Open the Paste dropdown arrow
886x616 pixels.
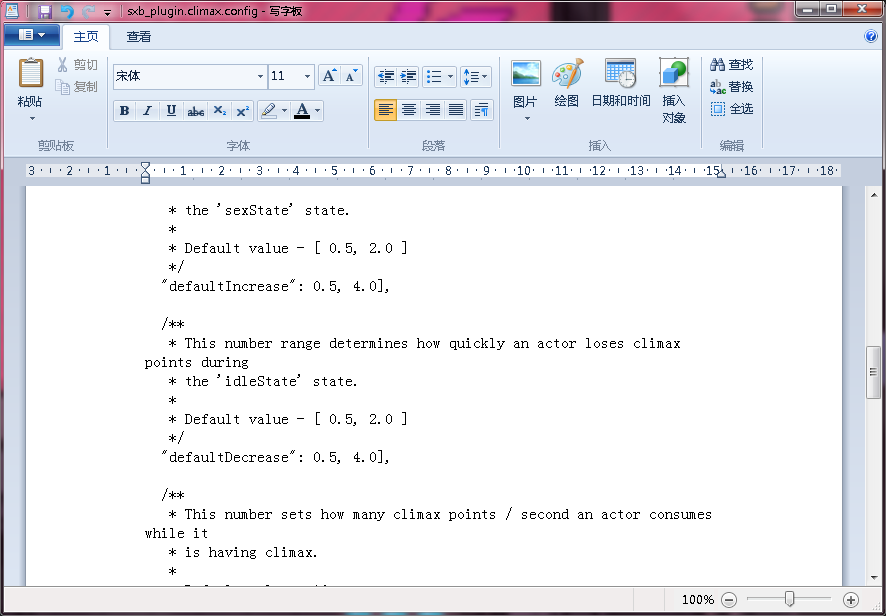[x=32, y=118]
